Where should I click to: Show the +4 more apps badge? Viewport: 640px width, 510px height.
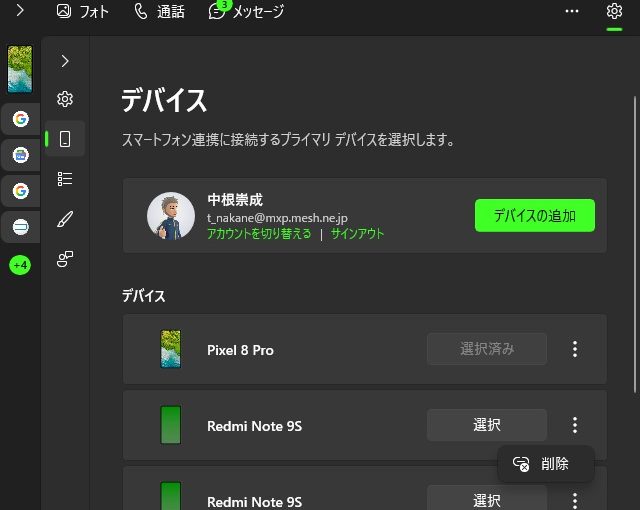(20, 265)
